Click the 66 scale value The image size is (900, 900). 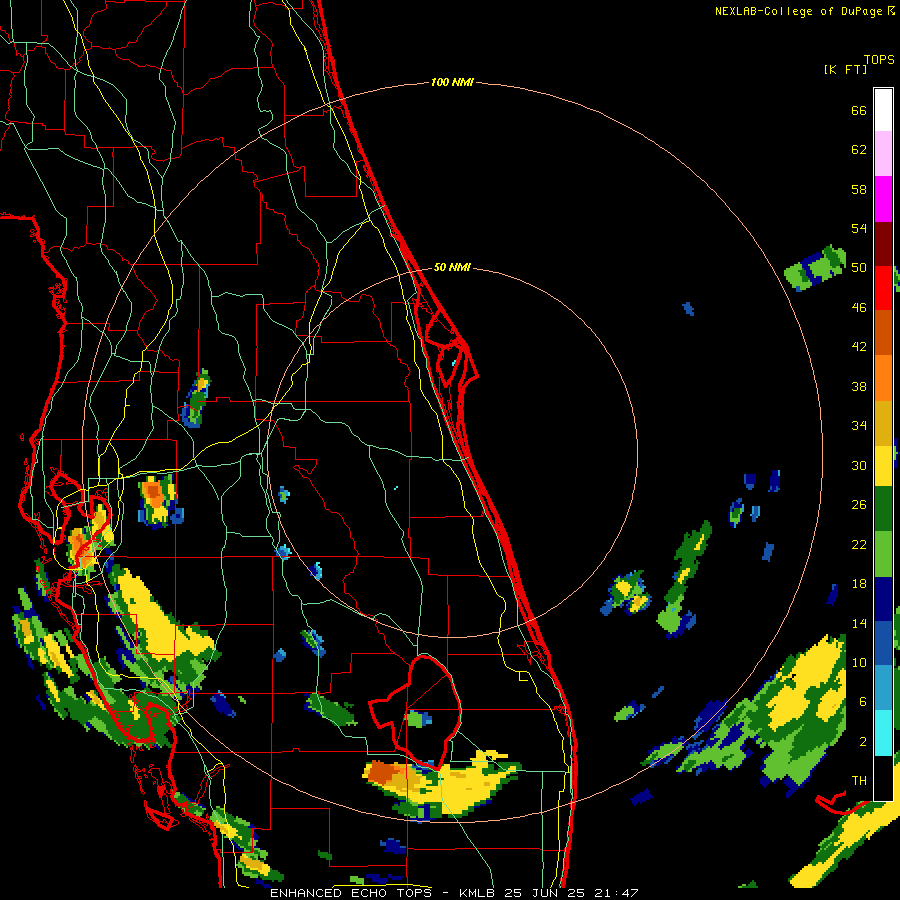(x=859, y=110)
